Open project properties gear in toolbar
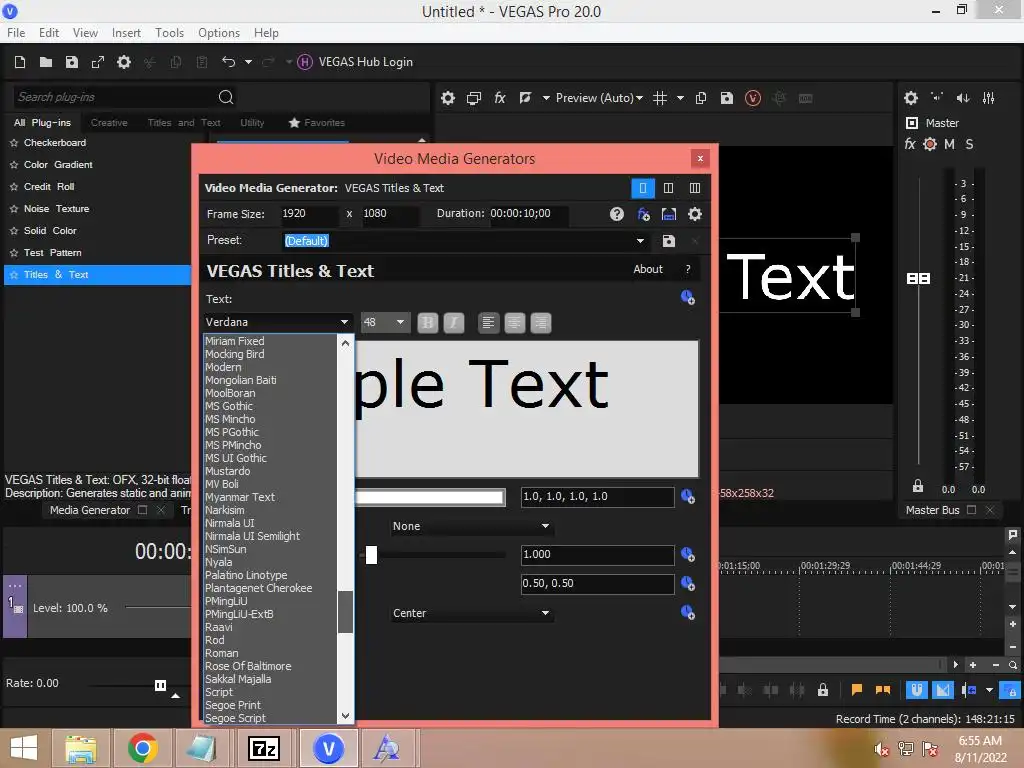1024x768 pixels. click(123, 62)
